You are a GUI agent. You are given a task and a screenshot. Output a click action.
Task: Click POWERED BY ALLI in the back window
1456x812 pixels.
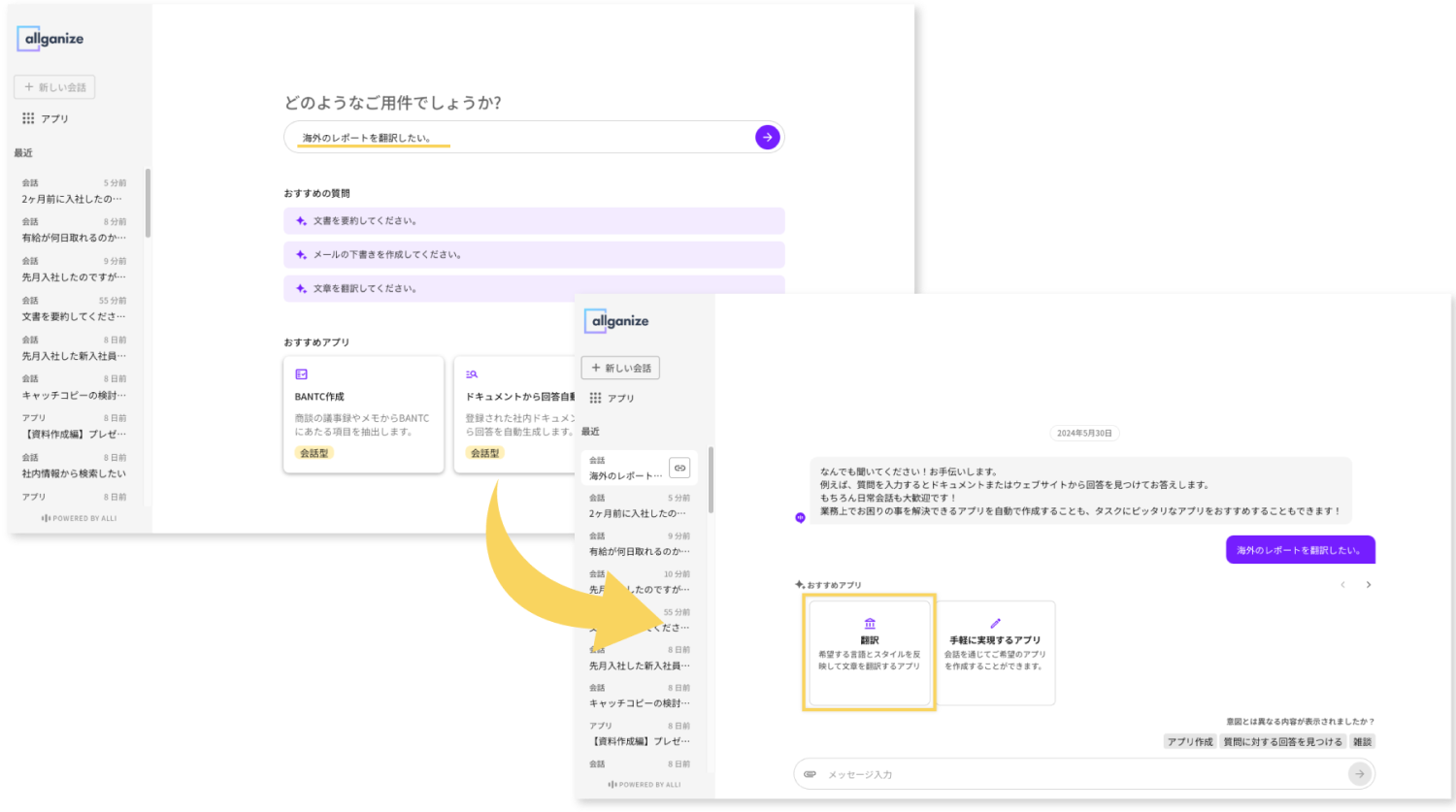click(80, 518)
